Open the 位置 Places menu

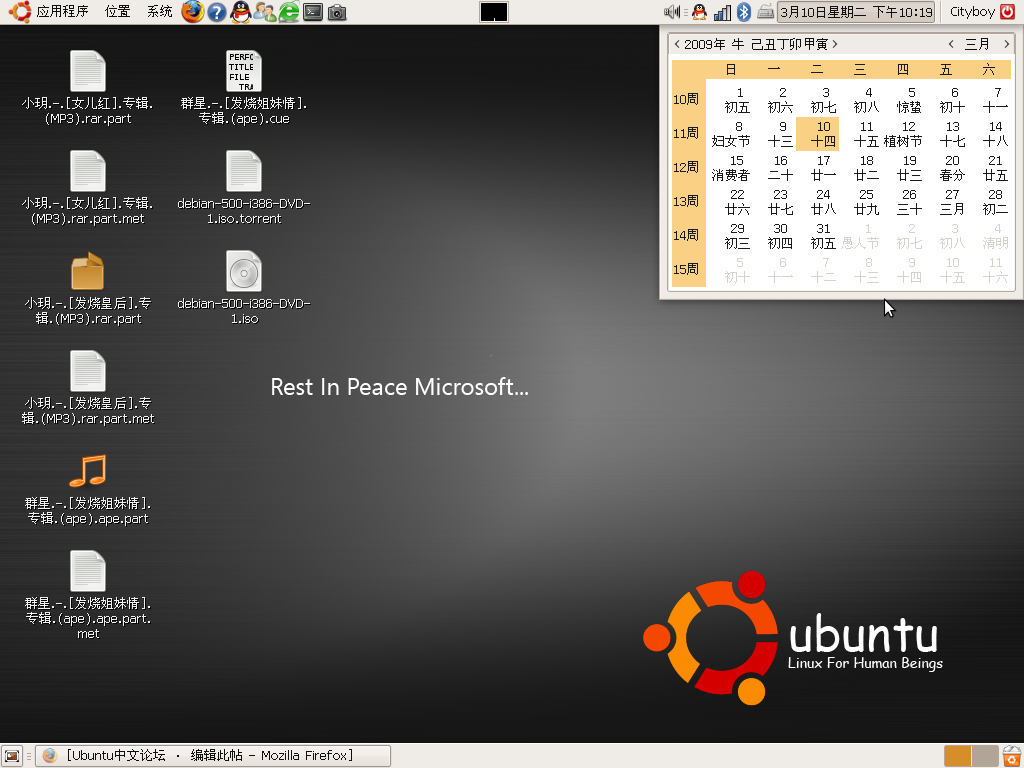tap(118, 12)
